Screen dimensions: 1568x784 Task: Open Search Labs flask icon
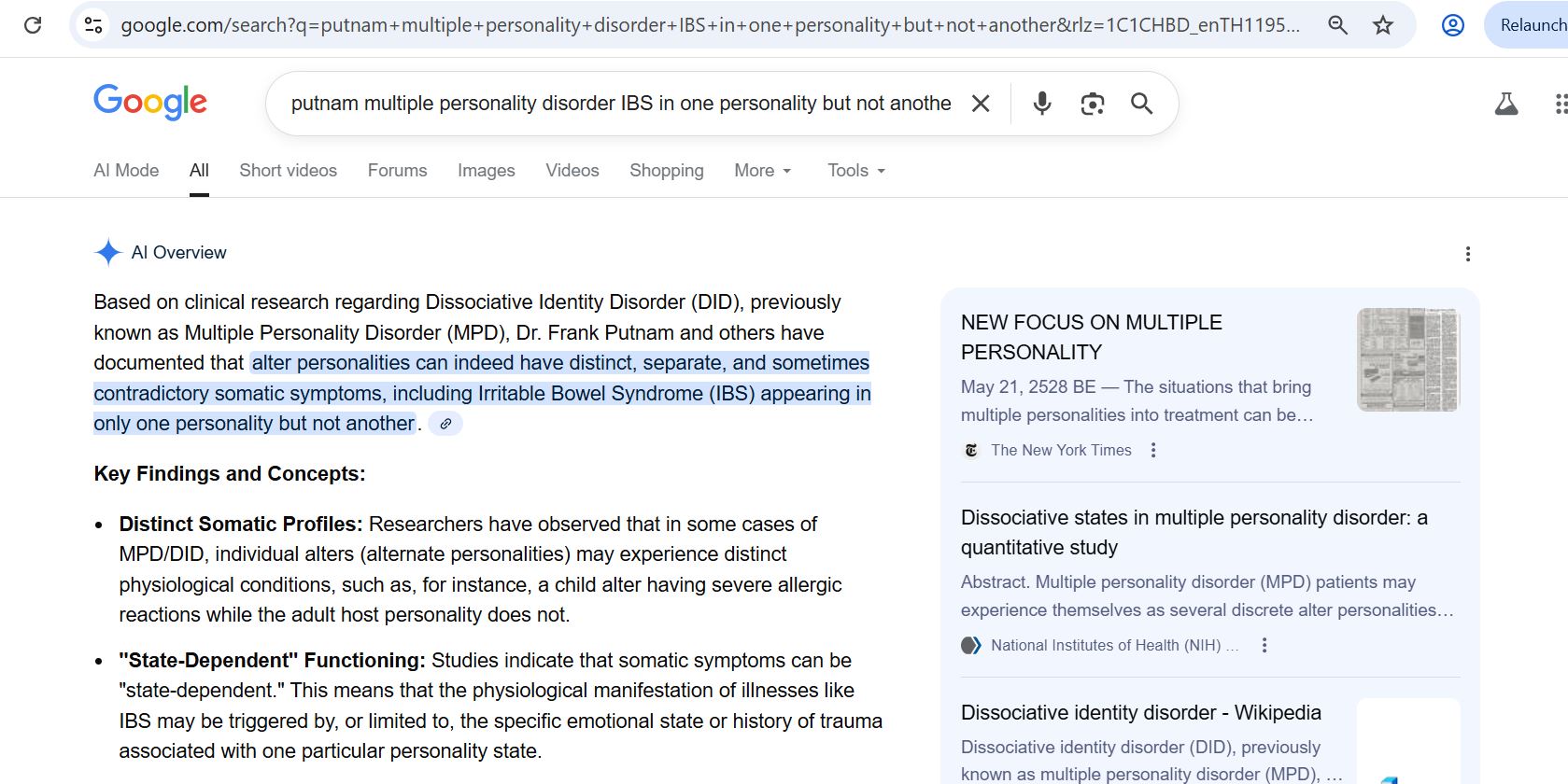pos(1505,104)
